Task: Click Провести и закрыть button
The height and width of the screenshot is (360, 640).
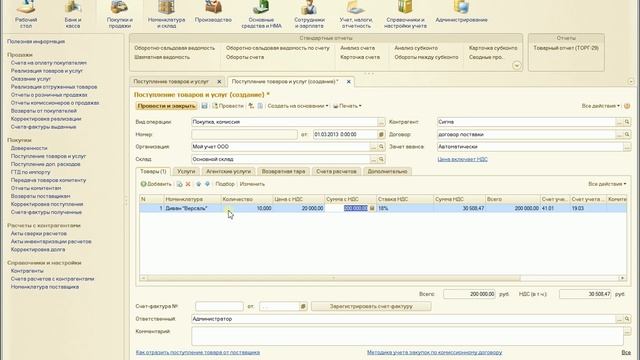Action: point(166,106)
